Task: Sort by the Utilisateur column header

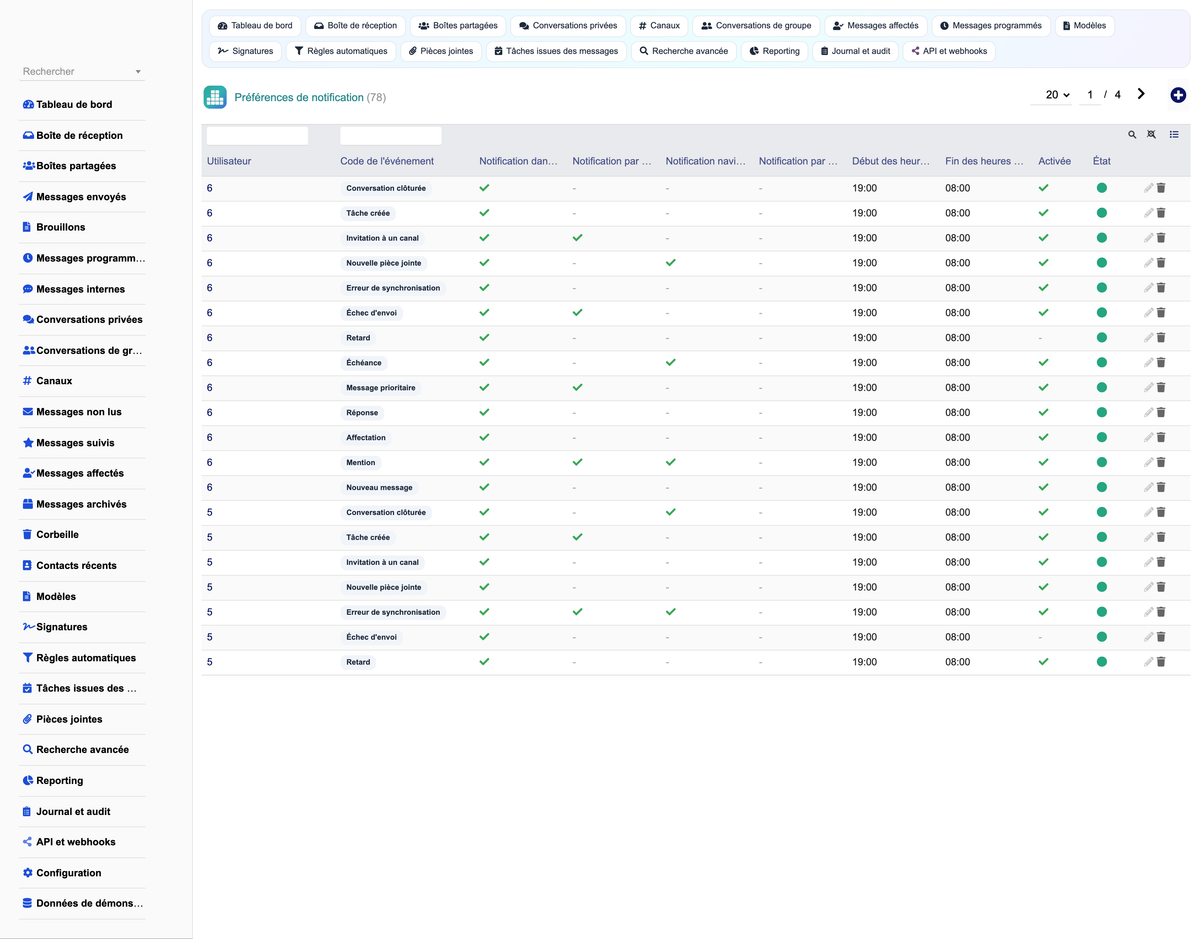Action: 229,161
